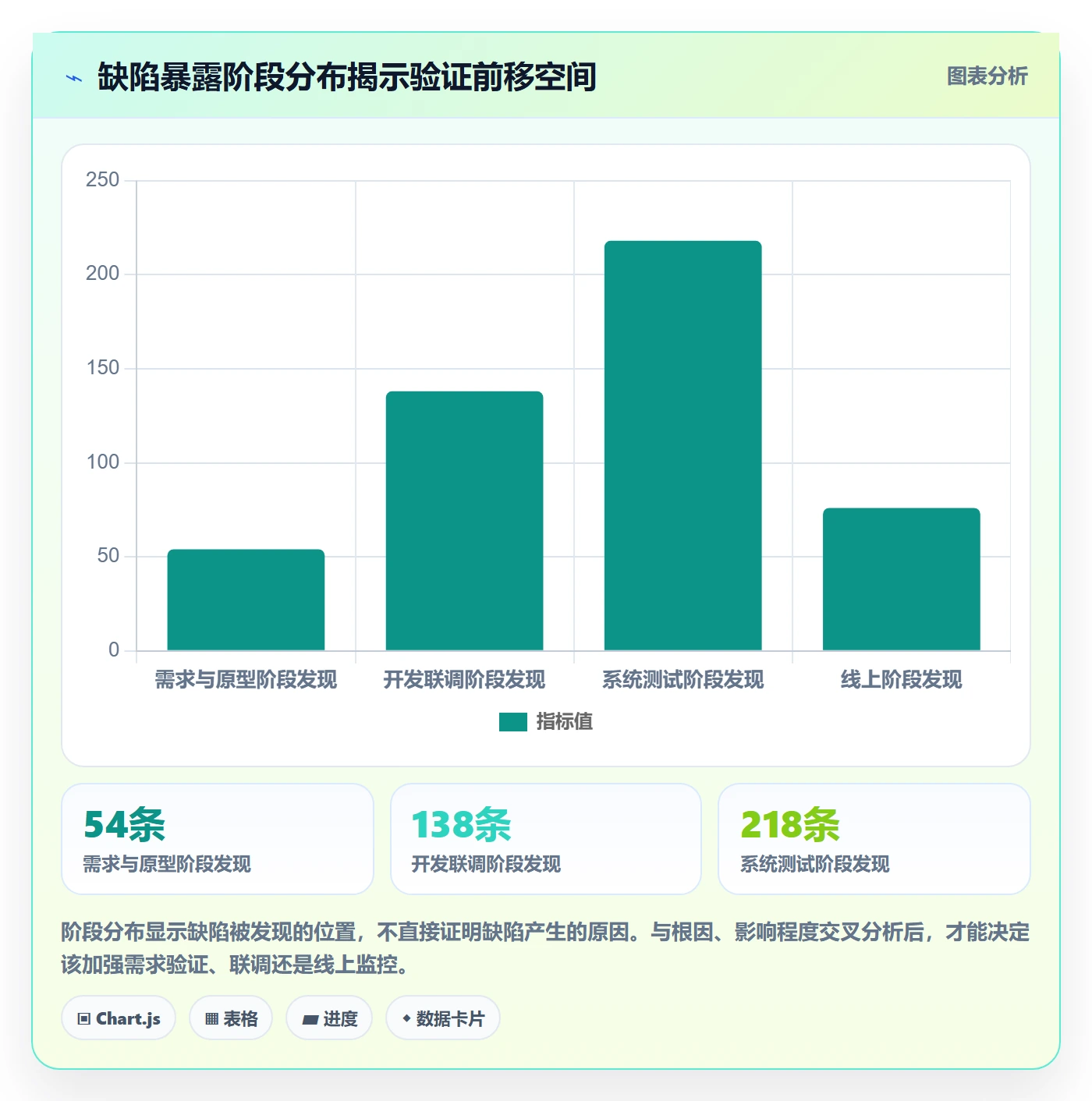Screen dimensions: 1092x1101
Task: Select the 线上阶段发现 bar in the chart
Action: pyautogui.click(x=901, y=579)
